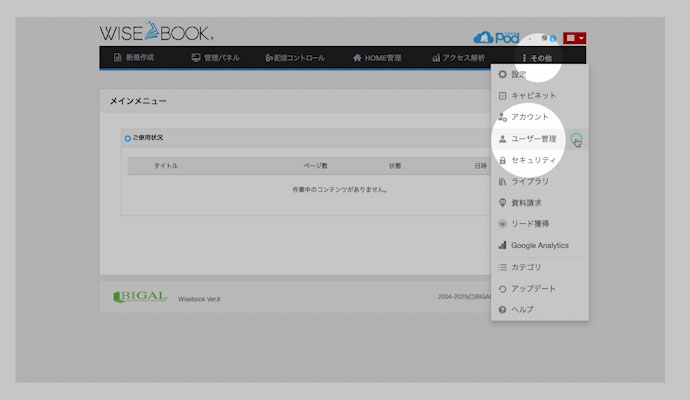Open キャビネット from the その他 menu

point(533,96)
